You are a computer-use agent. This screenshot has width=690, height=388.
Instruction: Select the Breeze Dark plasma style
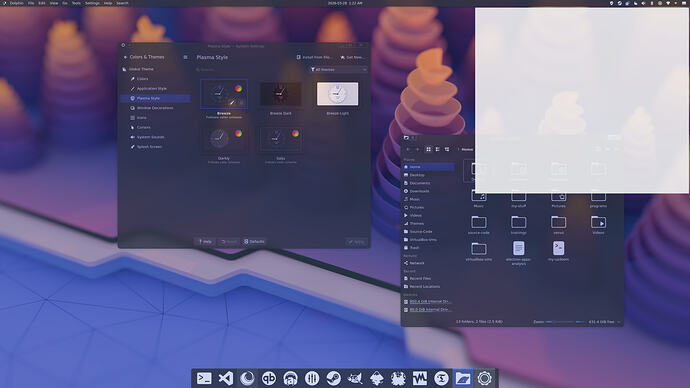point(280,94)
